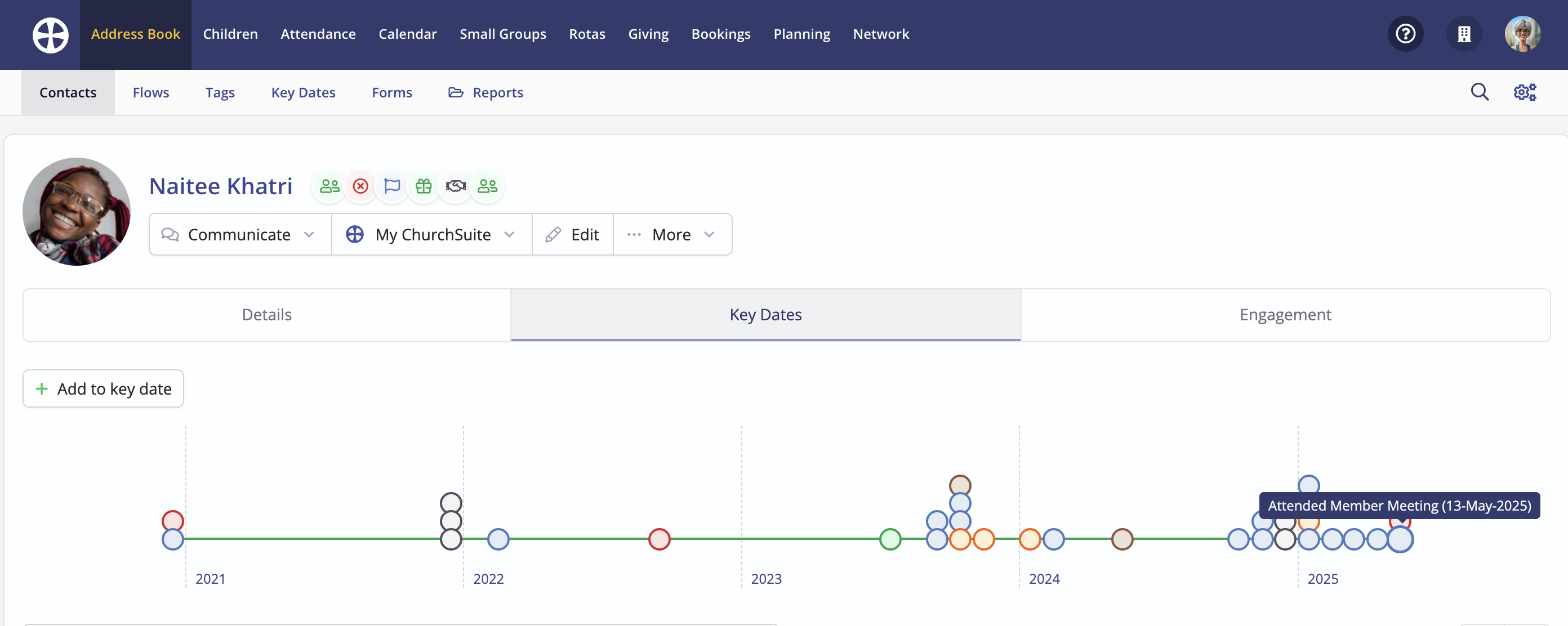Open the user avatar in top bar

[1522, 34]
